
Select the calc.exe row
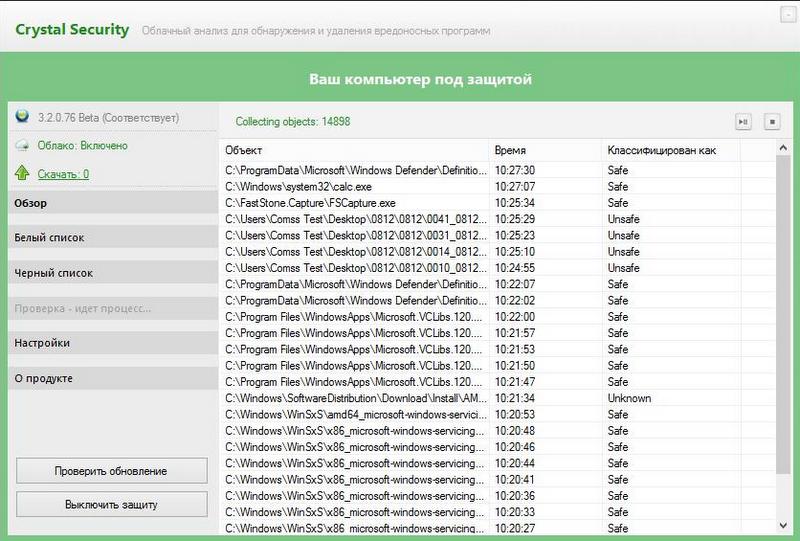coord(497,186)
